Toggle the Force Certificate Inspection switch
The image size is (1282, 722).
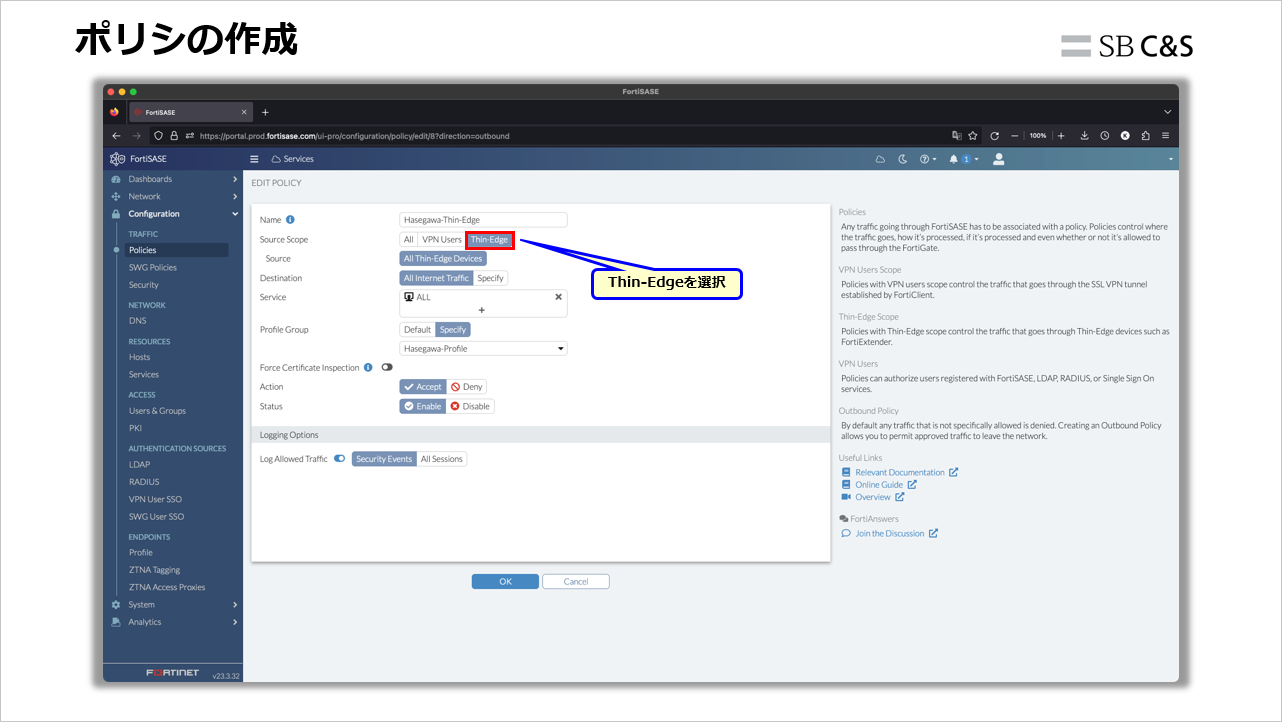387,366
